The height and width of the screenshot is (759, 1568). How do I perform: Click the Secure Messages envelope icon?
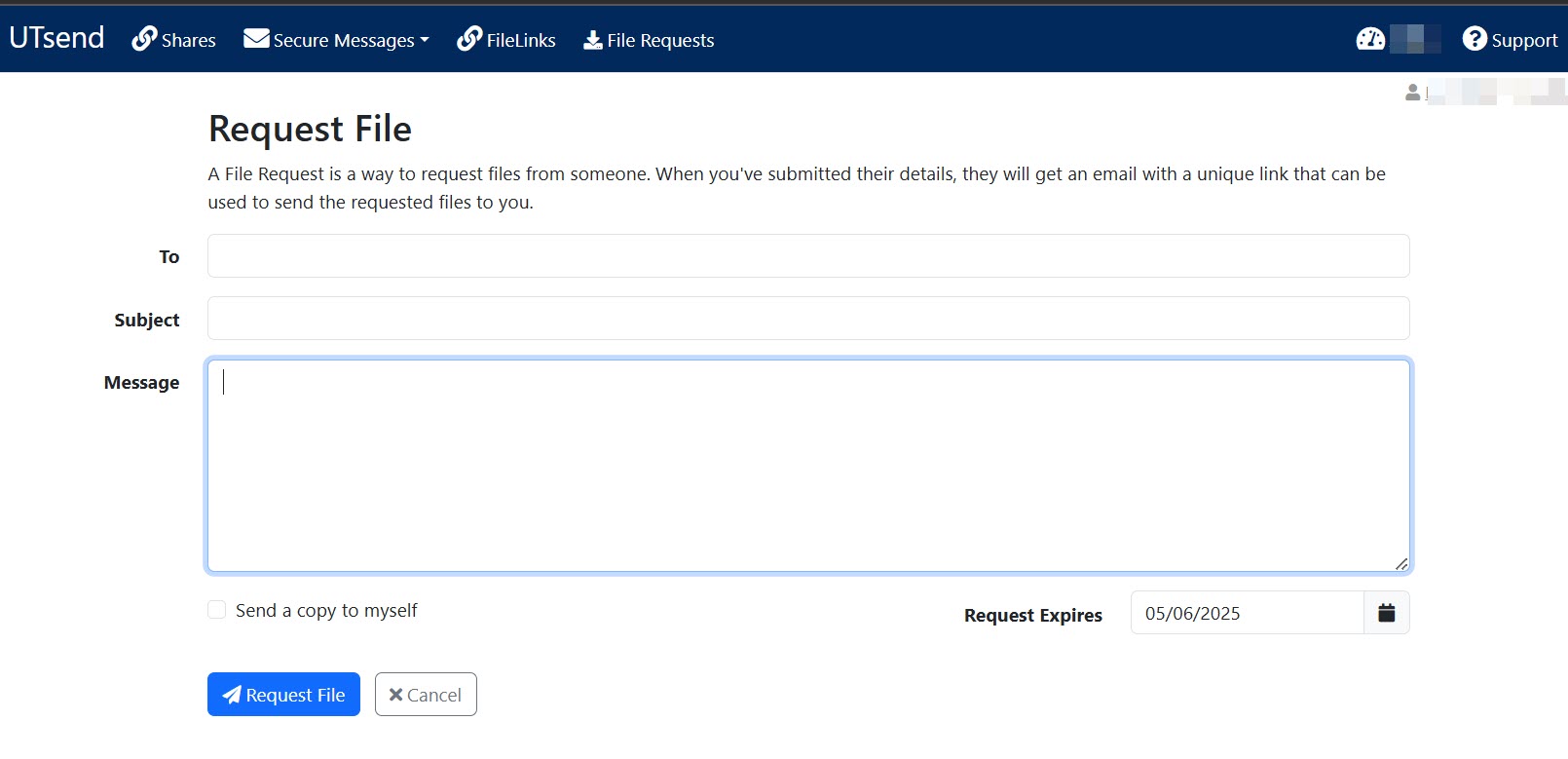256,39
